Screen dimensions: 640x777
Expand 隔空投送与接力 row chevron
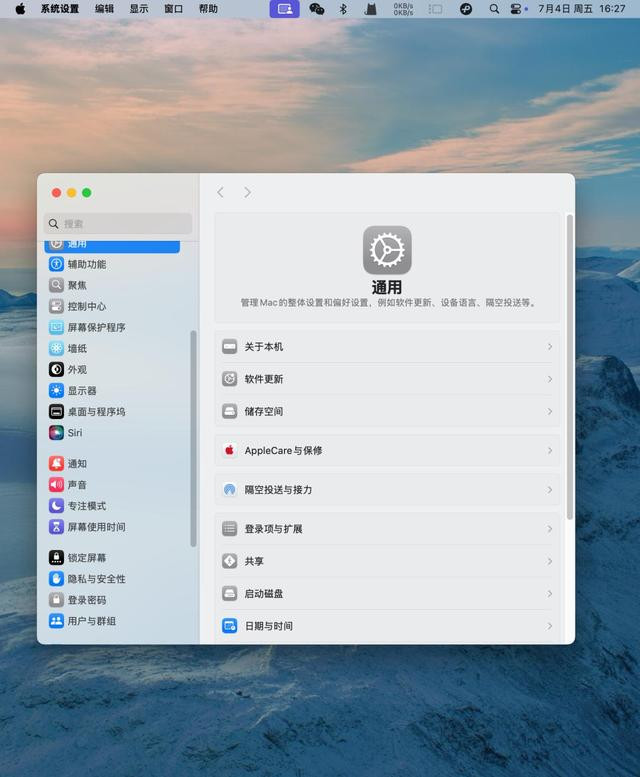point(550,490)
